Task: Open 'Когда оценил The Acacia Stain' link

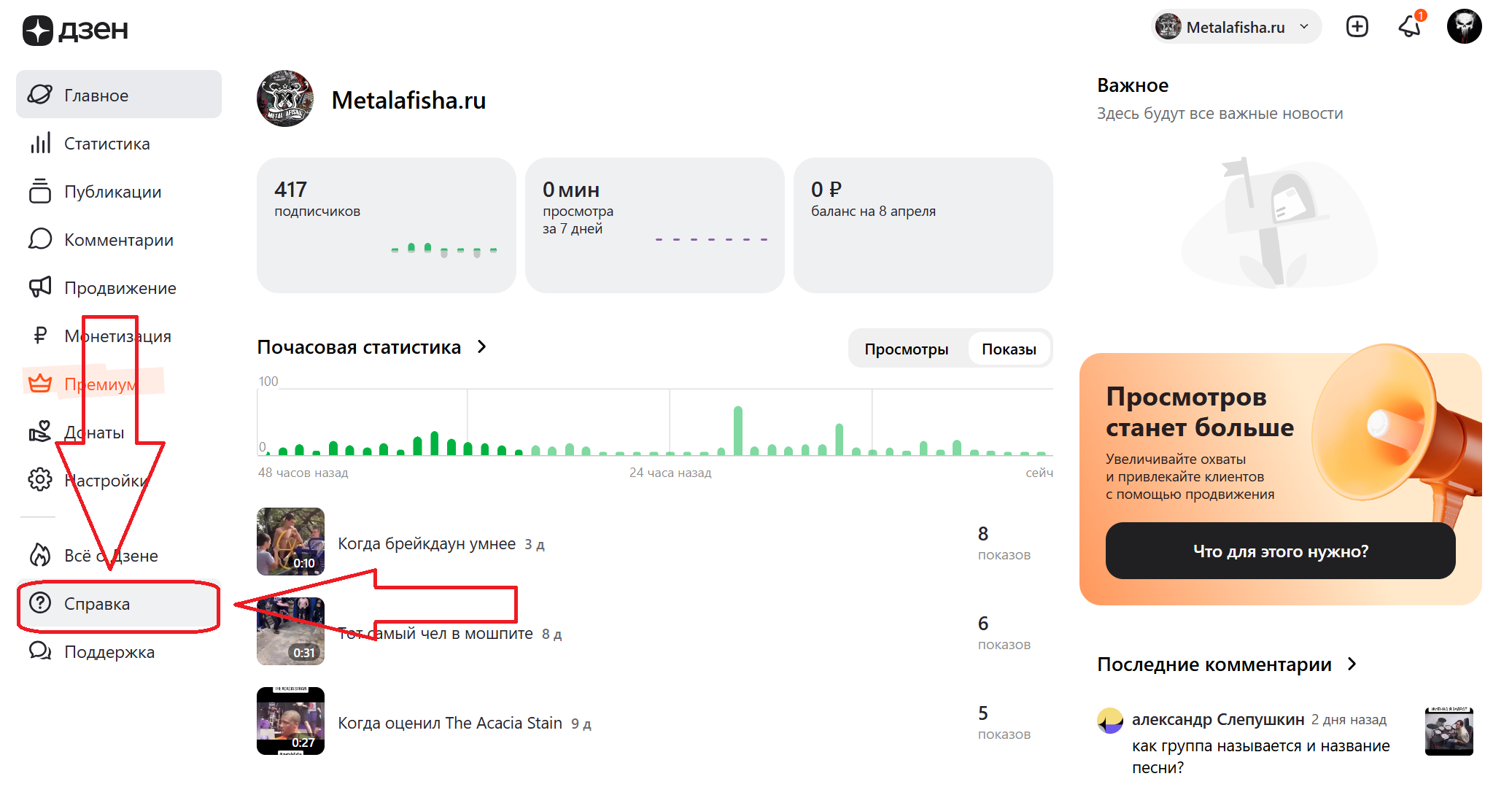Action: tap(450, 723)
